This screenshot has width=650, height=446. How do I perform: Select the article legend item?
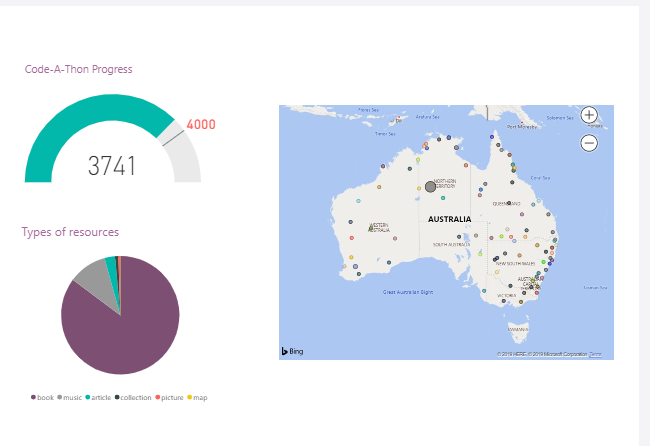point(98,398)
